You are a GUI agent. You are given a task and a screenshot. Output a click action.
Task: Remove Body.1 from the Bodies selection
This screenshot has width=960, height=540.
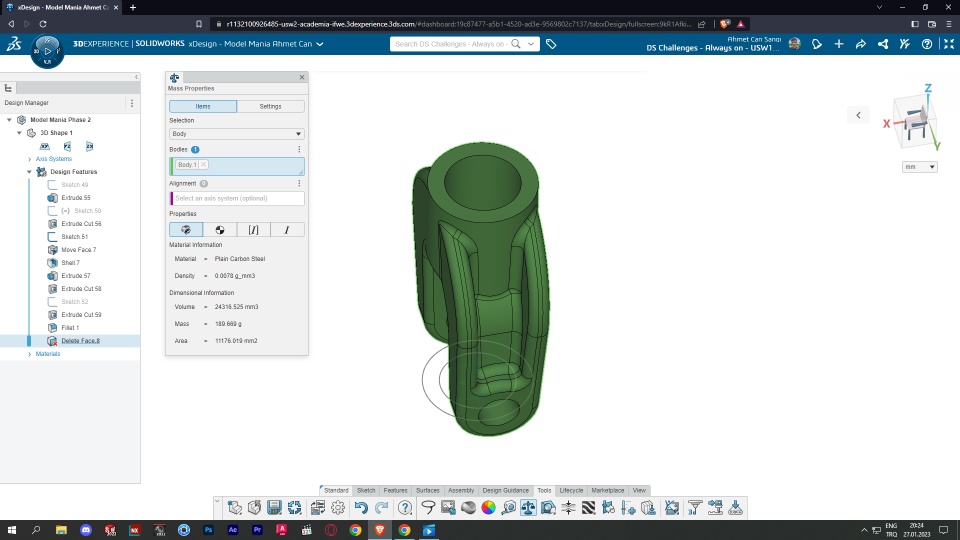tap(203, 164)
